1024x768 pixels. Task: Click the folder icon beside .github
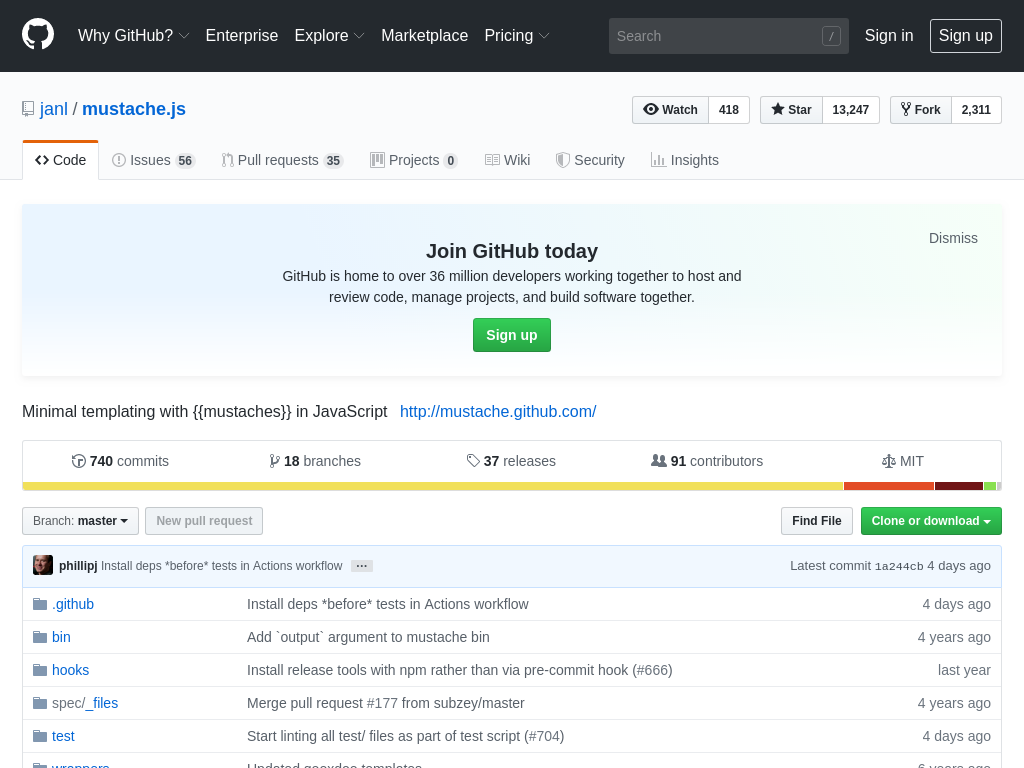40,604
